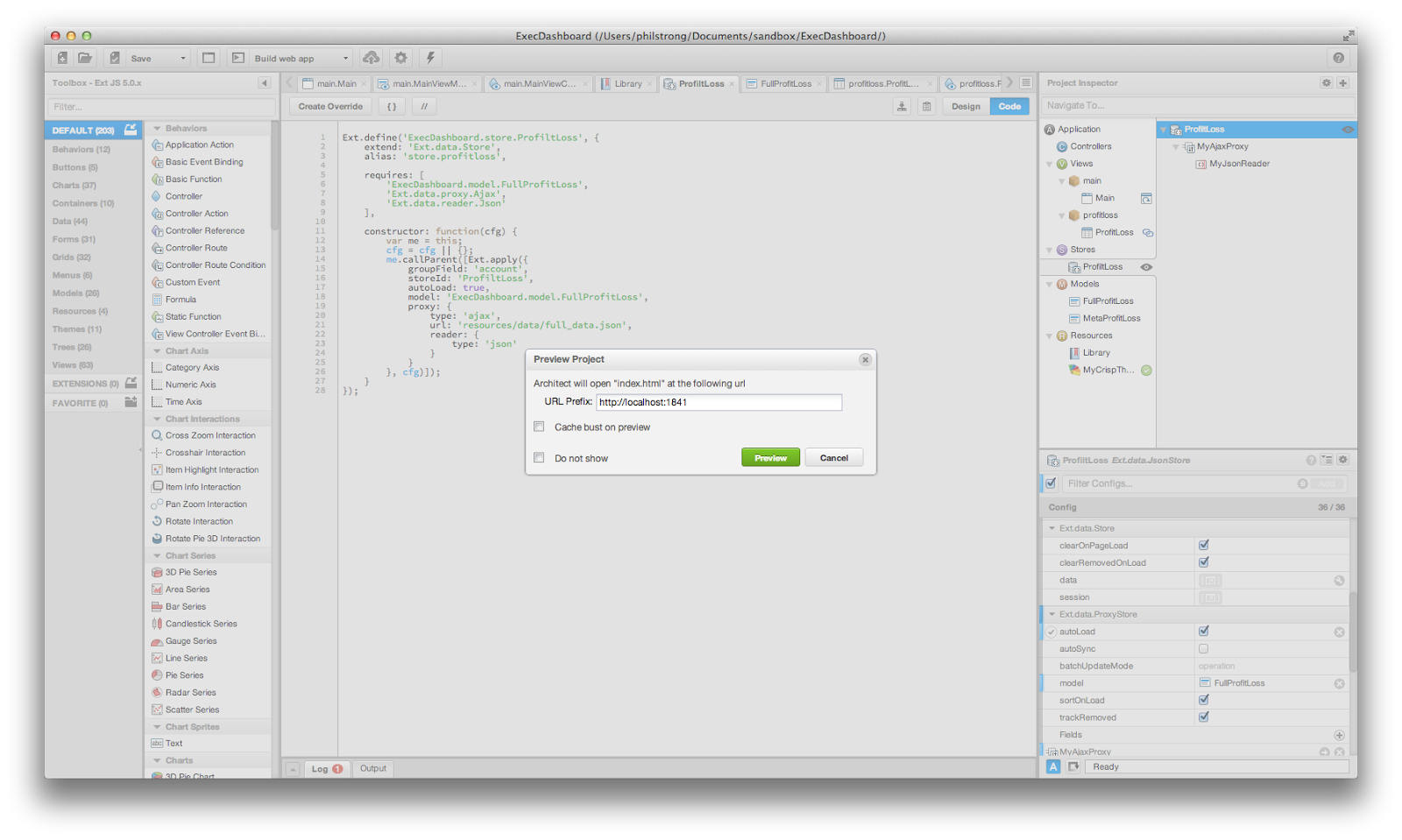Viewport: 1402px width, 840px height.
Task: Click the URL Prefix input field
Action: tap(719, 402)
